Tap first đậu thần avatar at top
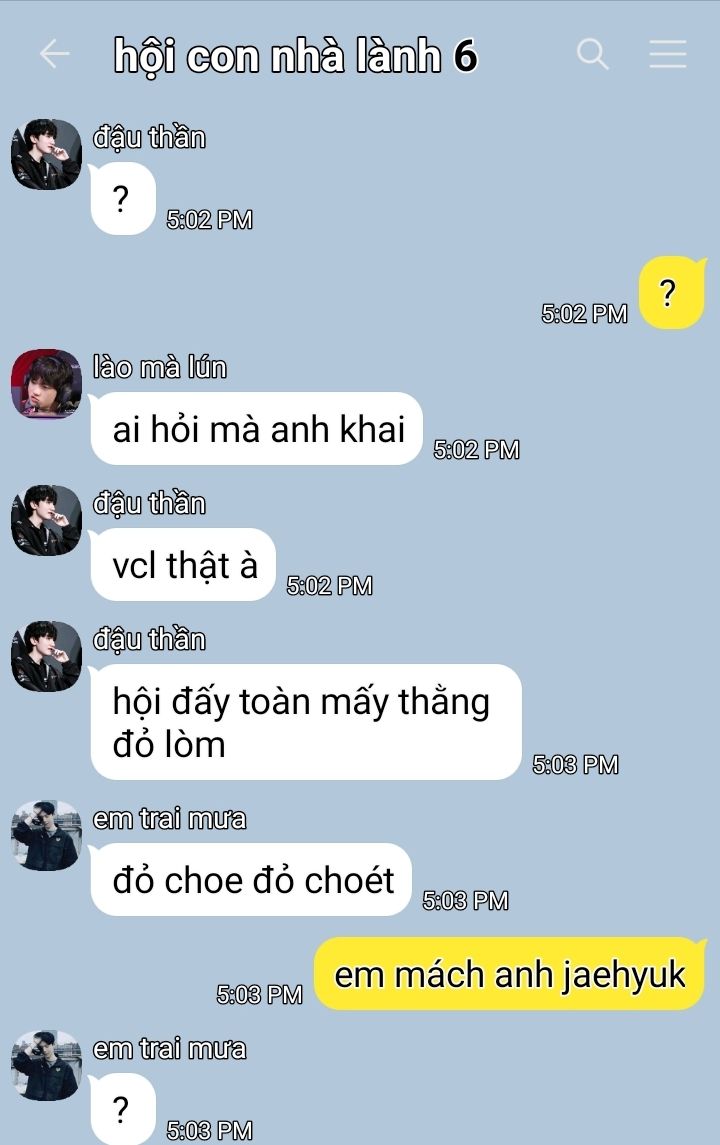The height and width of the screenshot is (1145, 720). [46, 154]
